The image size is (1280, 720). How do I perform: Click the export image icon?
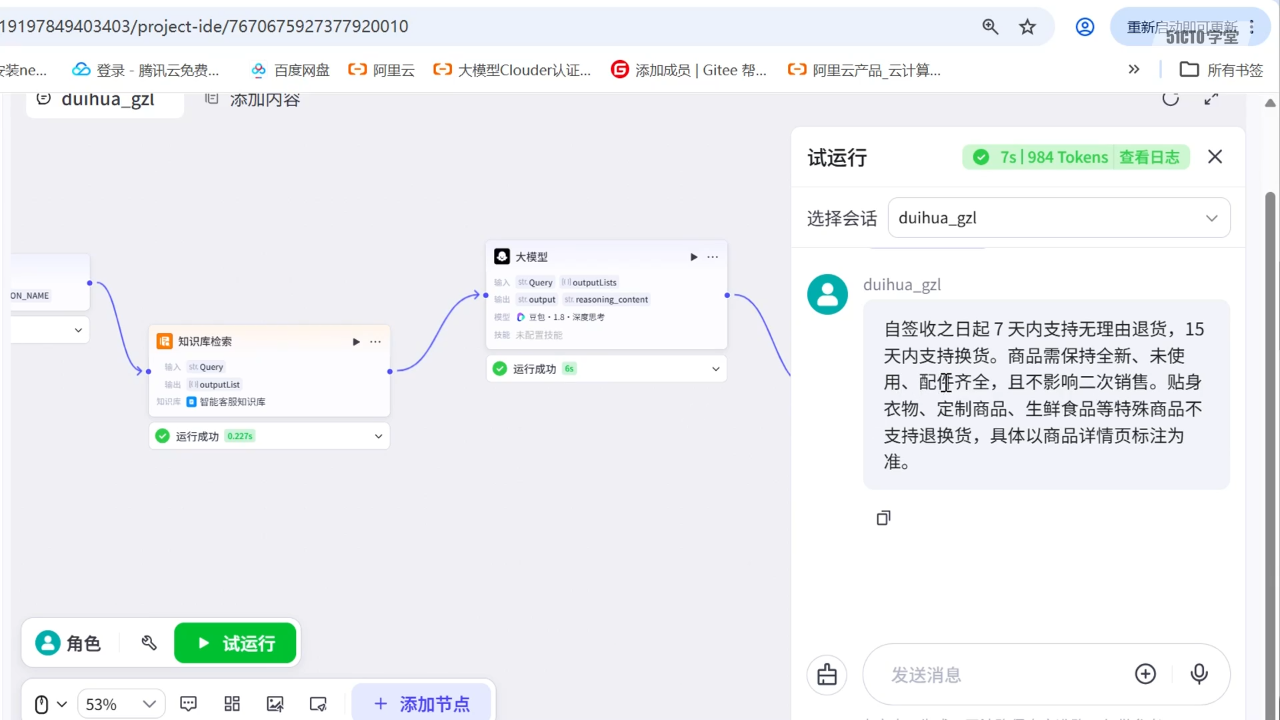pyautogui.click(x=275, y=704)
